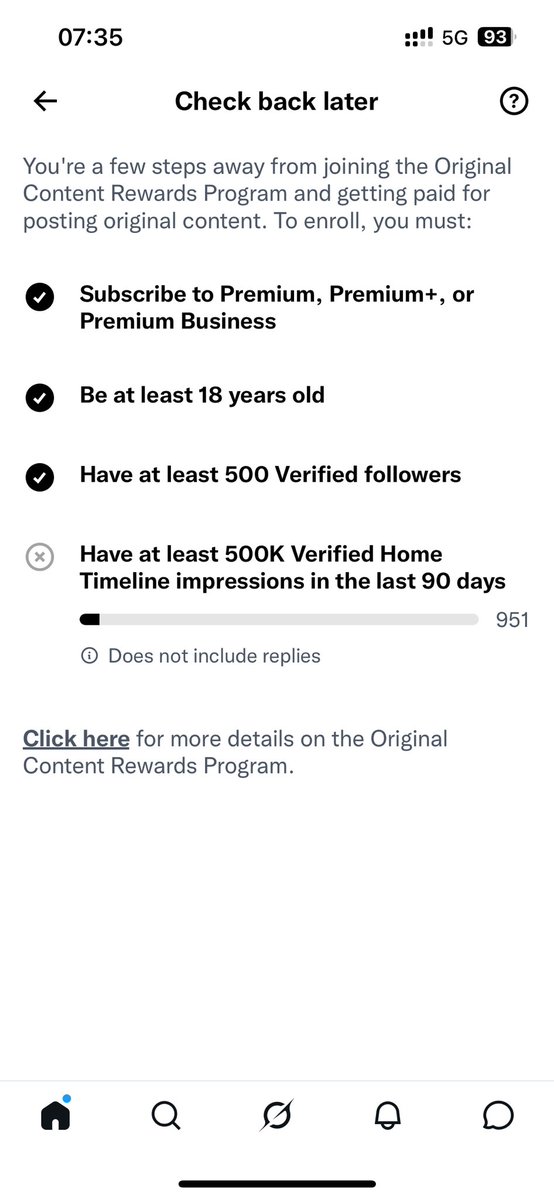The height and width of the screenshot is (1199, 554).
Task: Tap the 5G battery status indicator
Action: [495, 37]
